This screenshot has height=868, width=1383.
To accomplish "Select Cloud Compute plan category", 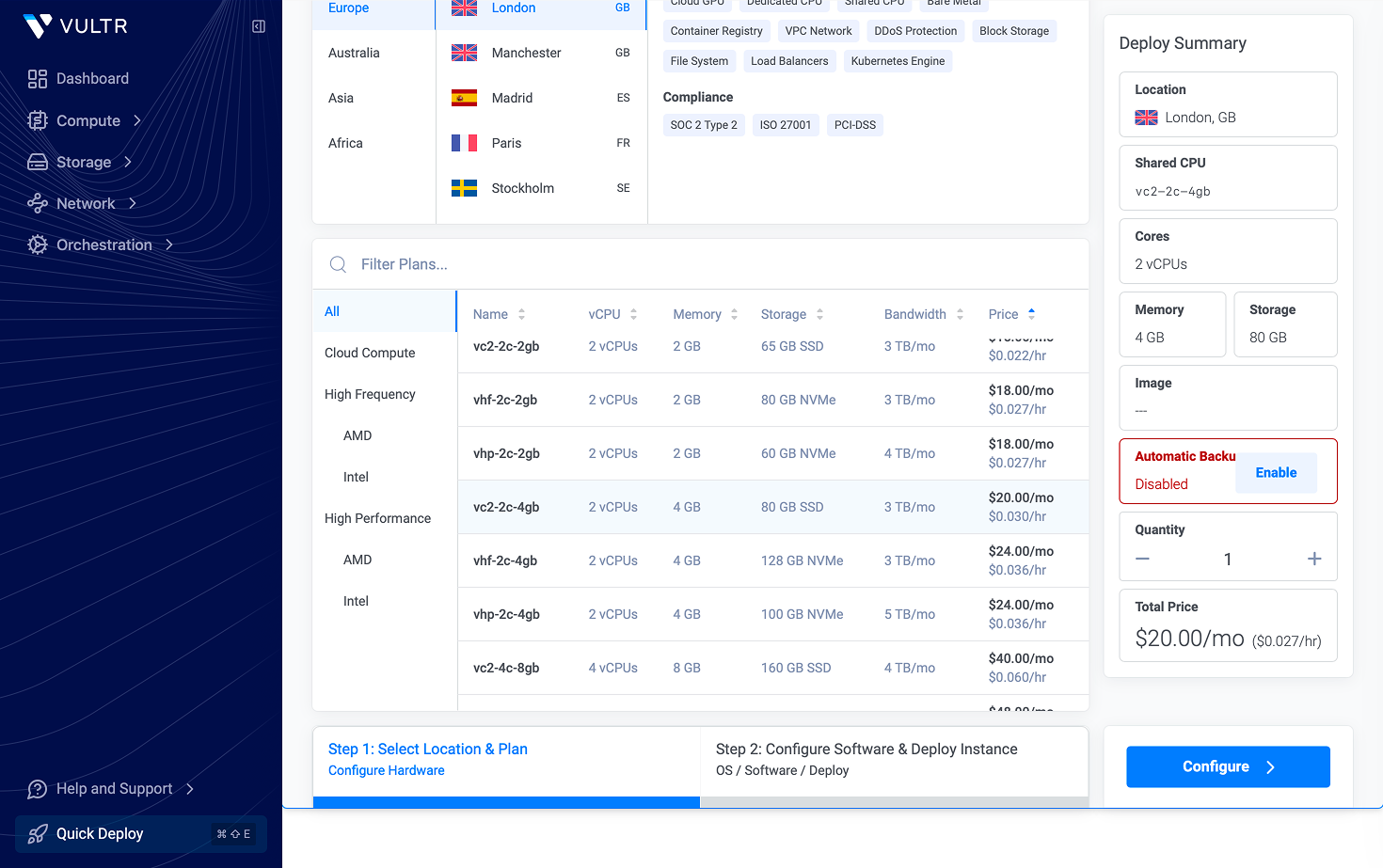I will point(385,353).
